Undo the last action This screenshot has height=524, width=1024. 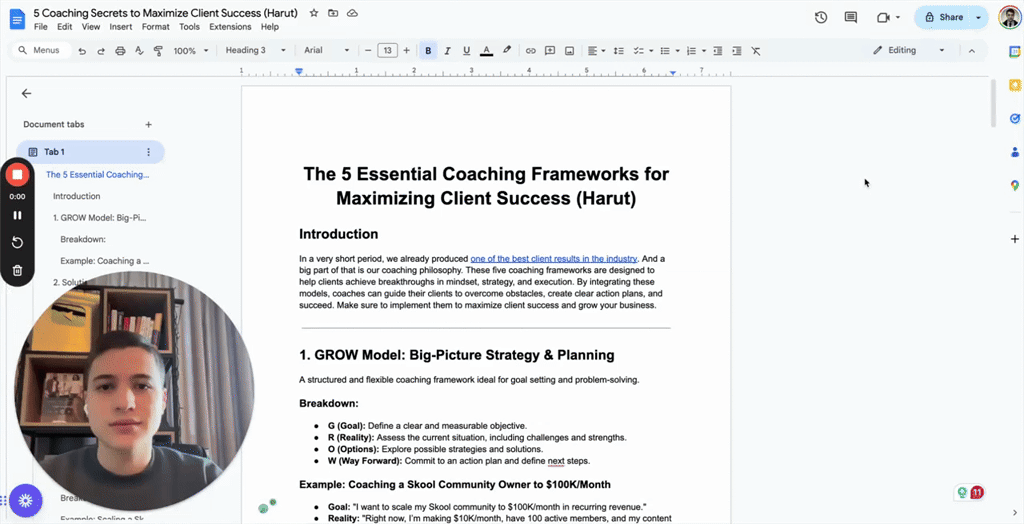[82, 50]
